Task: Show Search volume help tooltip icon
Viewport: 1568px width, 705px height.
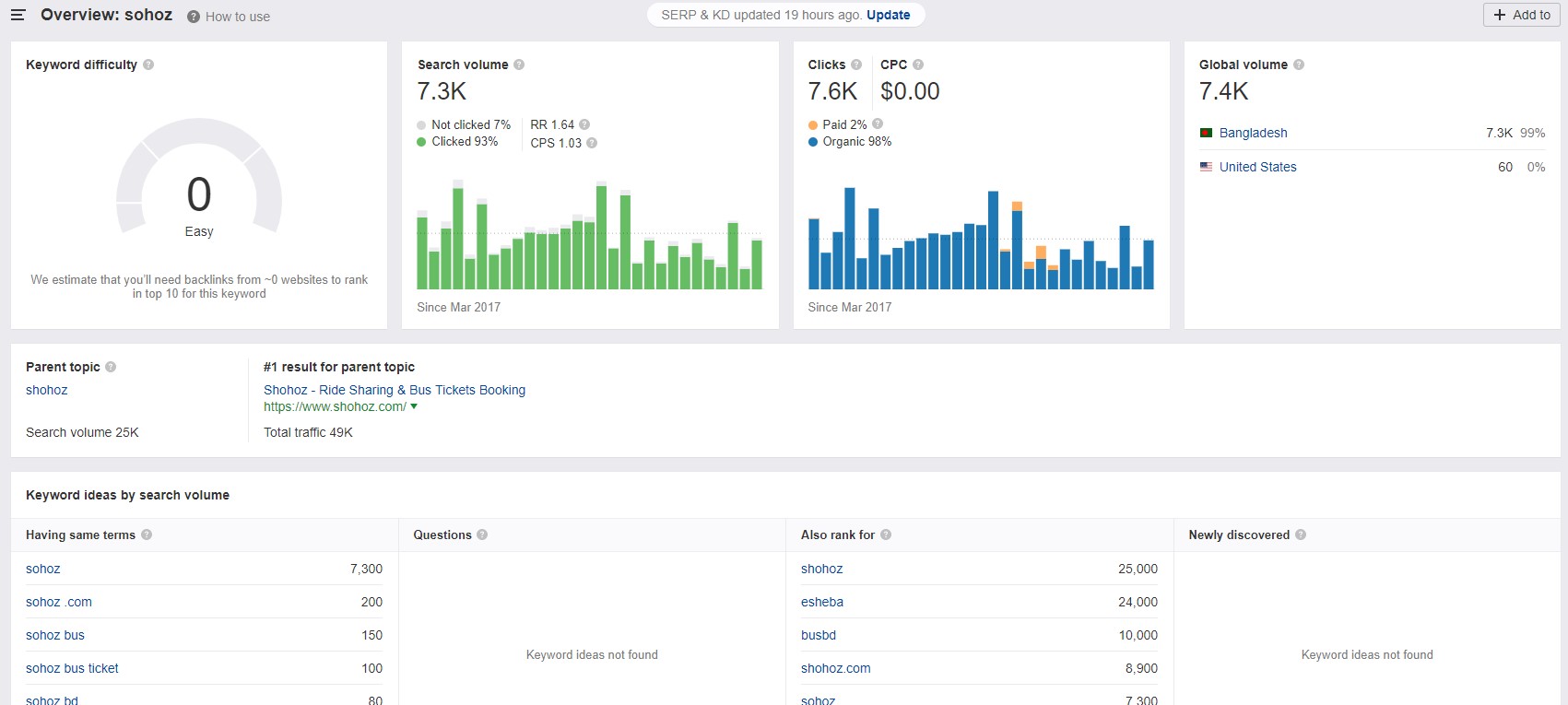Action: 519,65
